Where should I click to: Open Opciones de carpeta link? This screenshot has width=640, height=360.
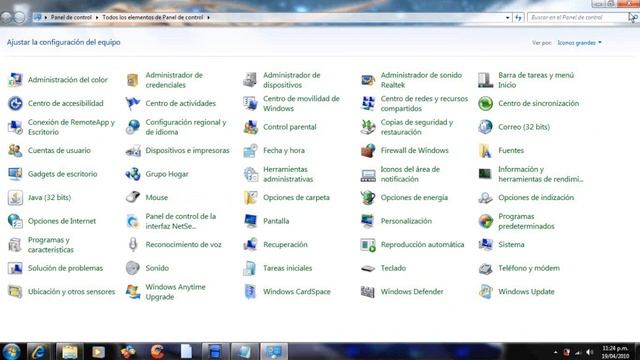pos(296,198)
